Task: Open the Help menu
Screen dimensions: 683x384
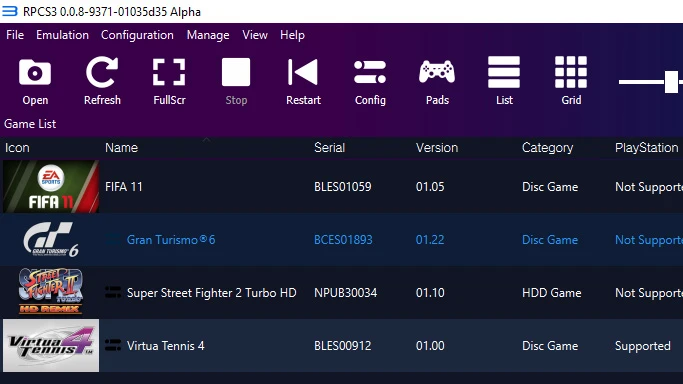Action: [x=292, y=35]
